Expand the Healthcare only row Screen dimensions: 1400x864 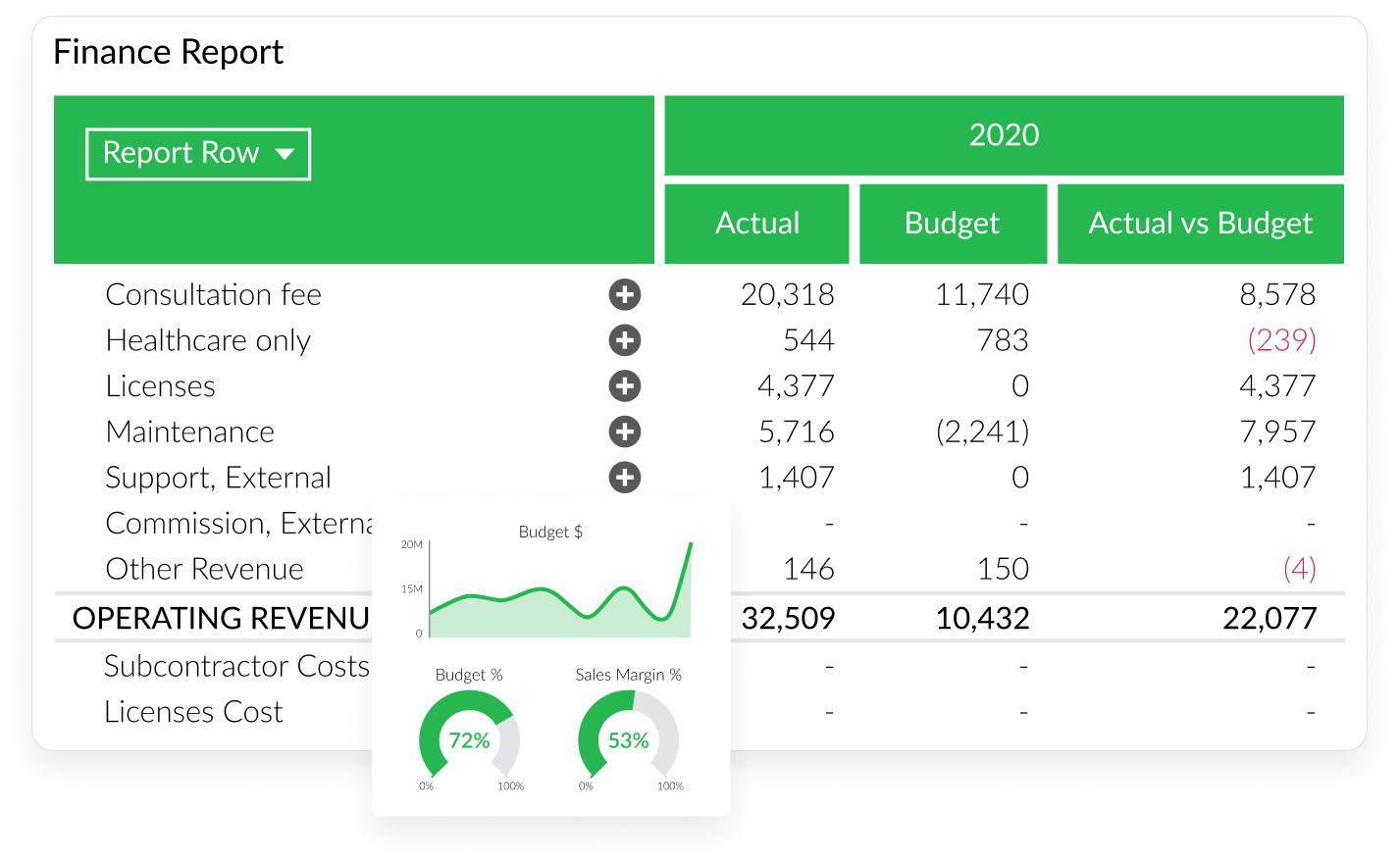pos(625,340)
